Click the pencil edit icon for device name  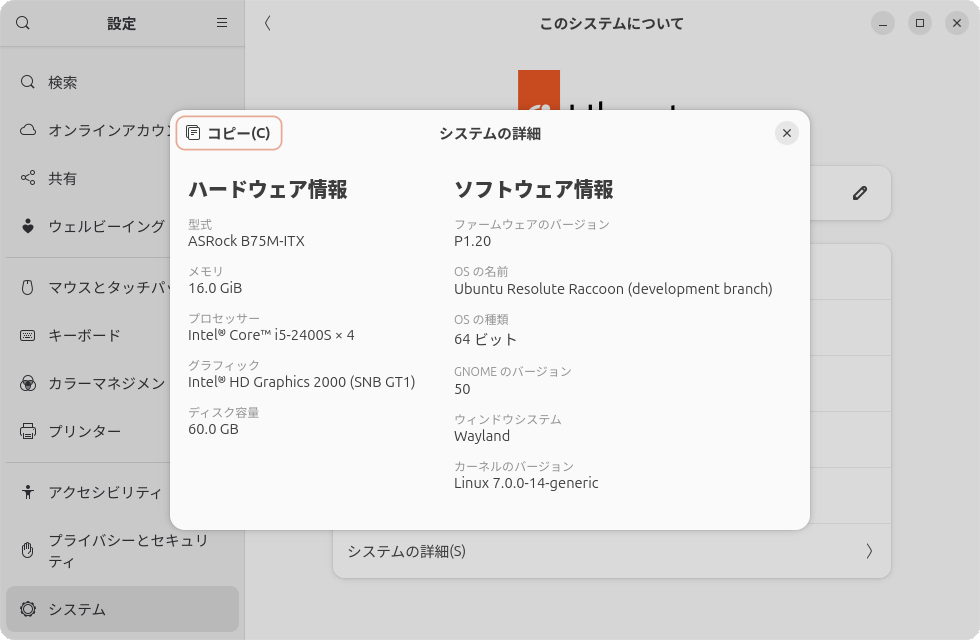point(859,193)
